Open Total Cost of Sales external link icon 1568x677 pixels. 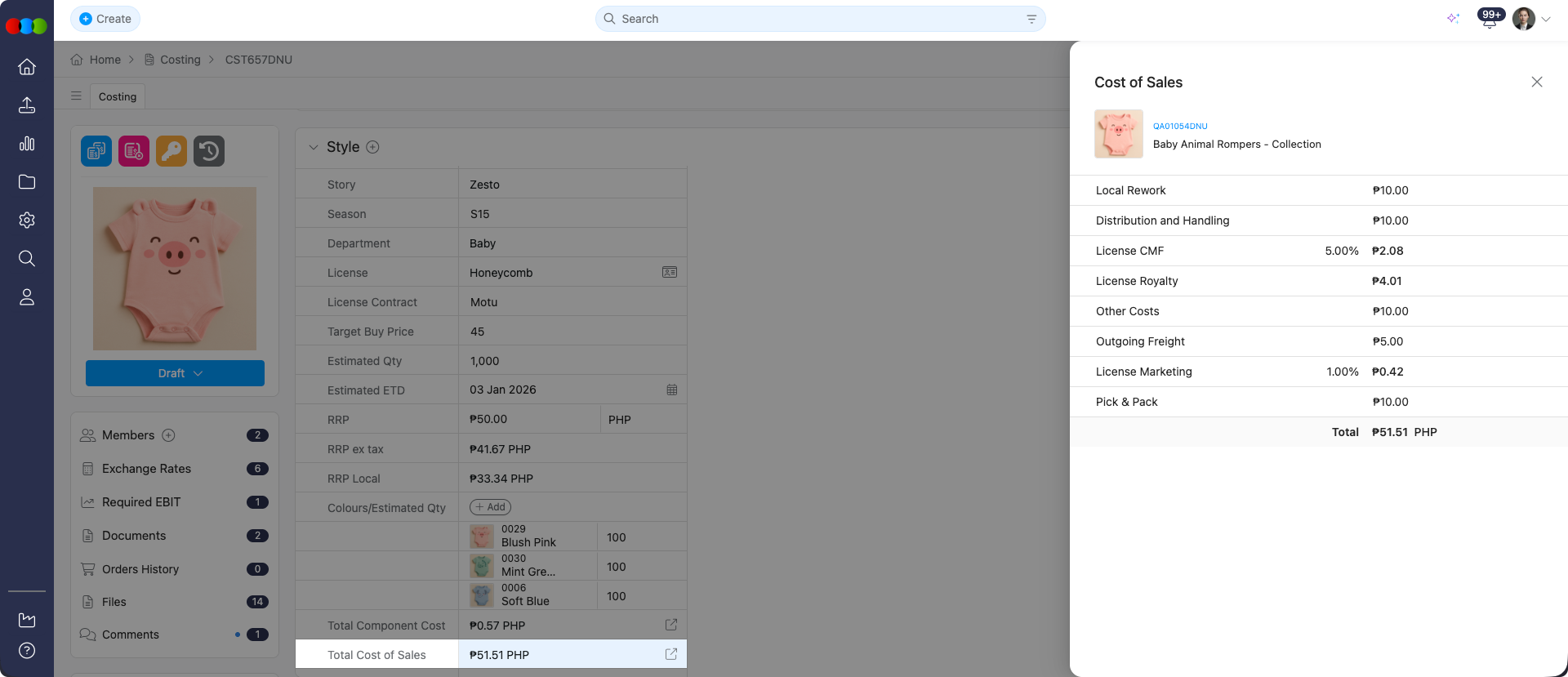[x=671, y=654]
